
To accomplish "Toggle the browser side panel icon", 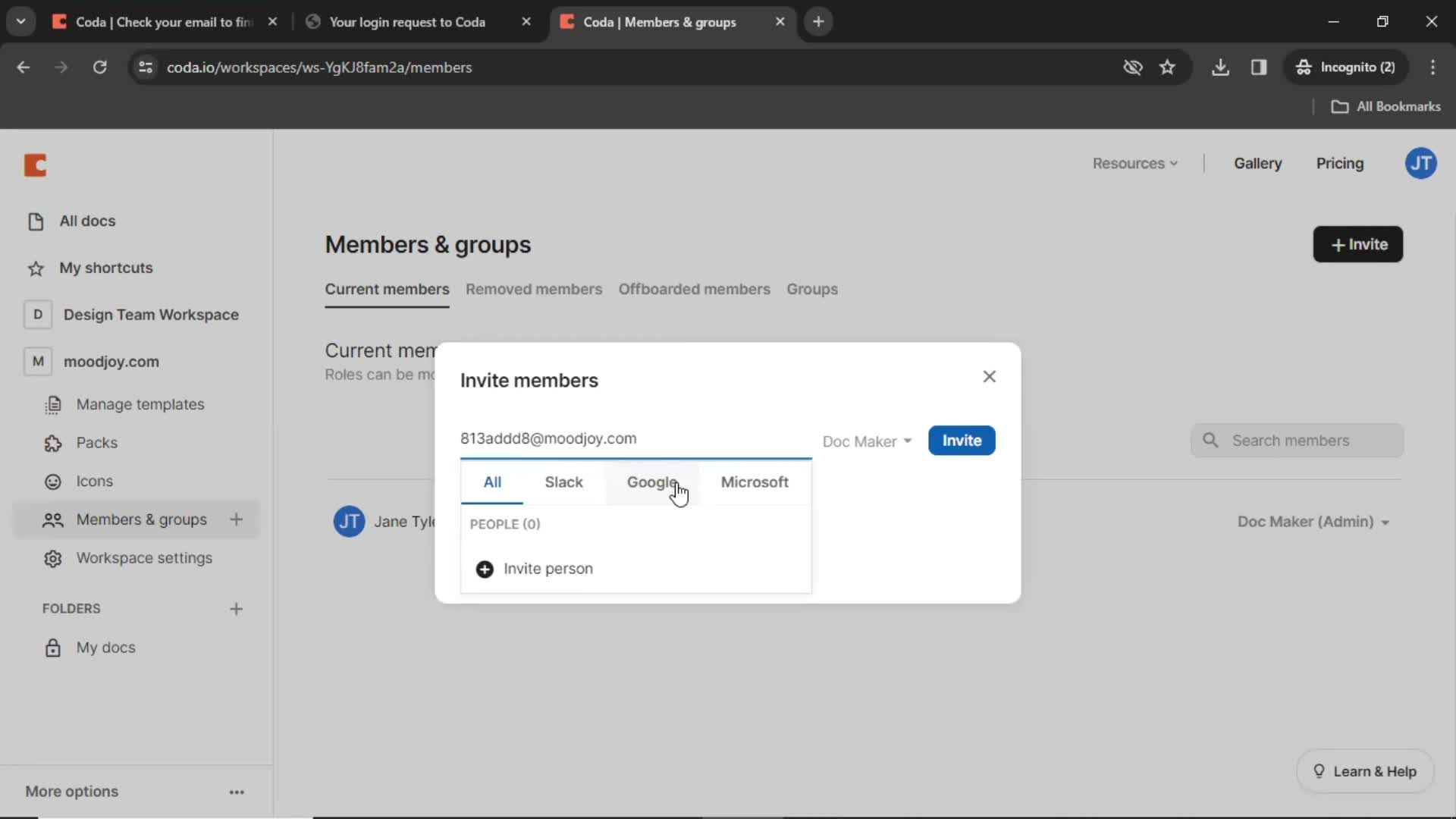I will pos(1259,67).
